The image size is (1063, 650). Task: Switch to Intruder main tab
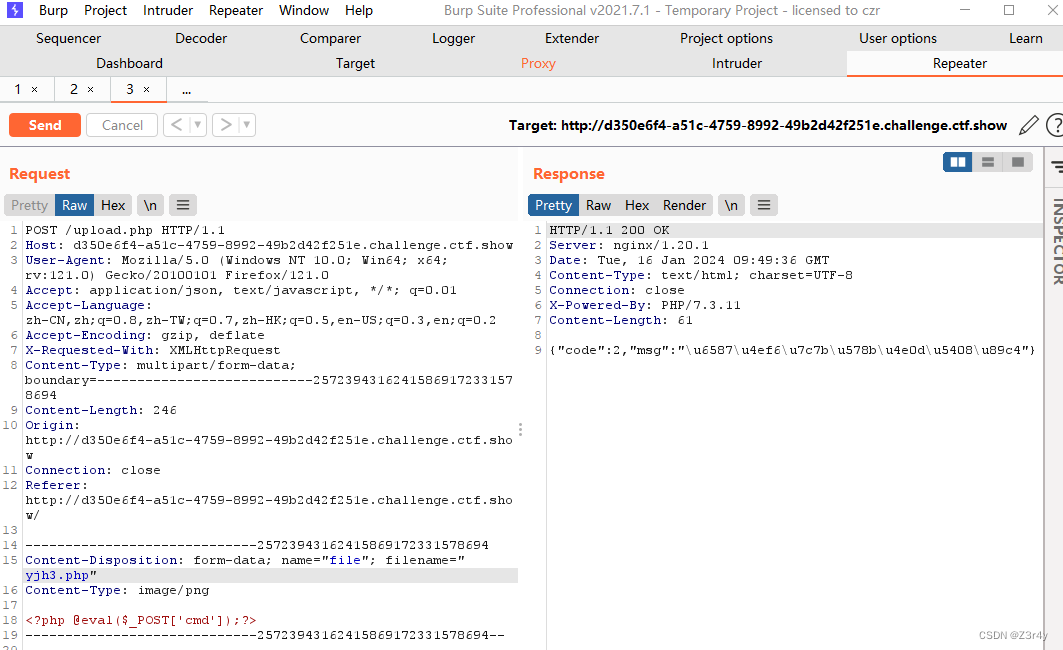[737, 63]
